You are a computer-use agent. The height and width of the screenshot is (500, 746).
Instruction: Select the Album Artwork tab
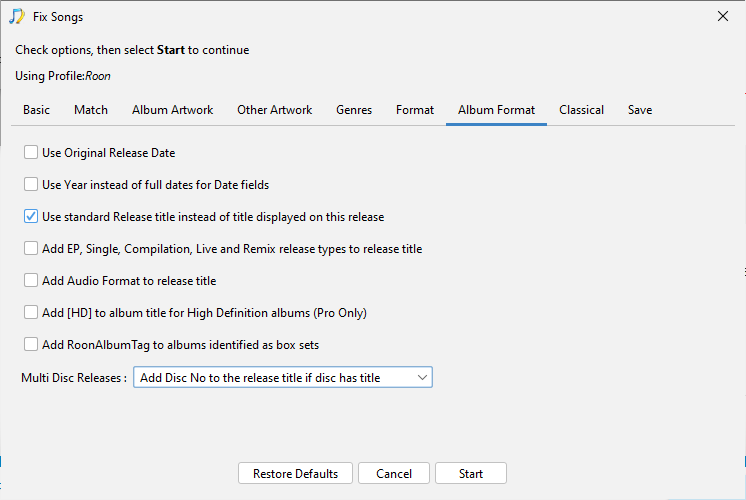coord(172,110)
